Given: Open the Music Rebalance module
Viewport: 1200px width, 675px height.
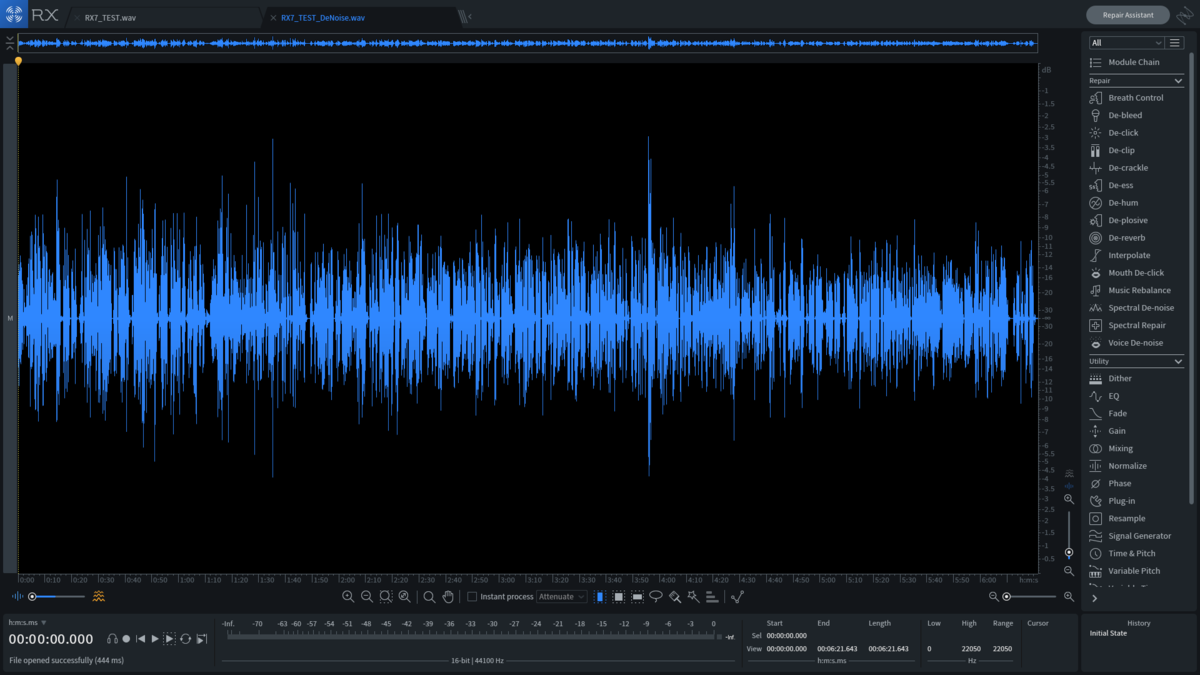Looking at the screenshot, I should pyautogui.click(x=1136, y=290).
